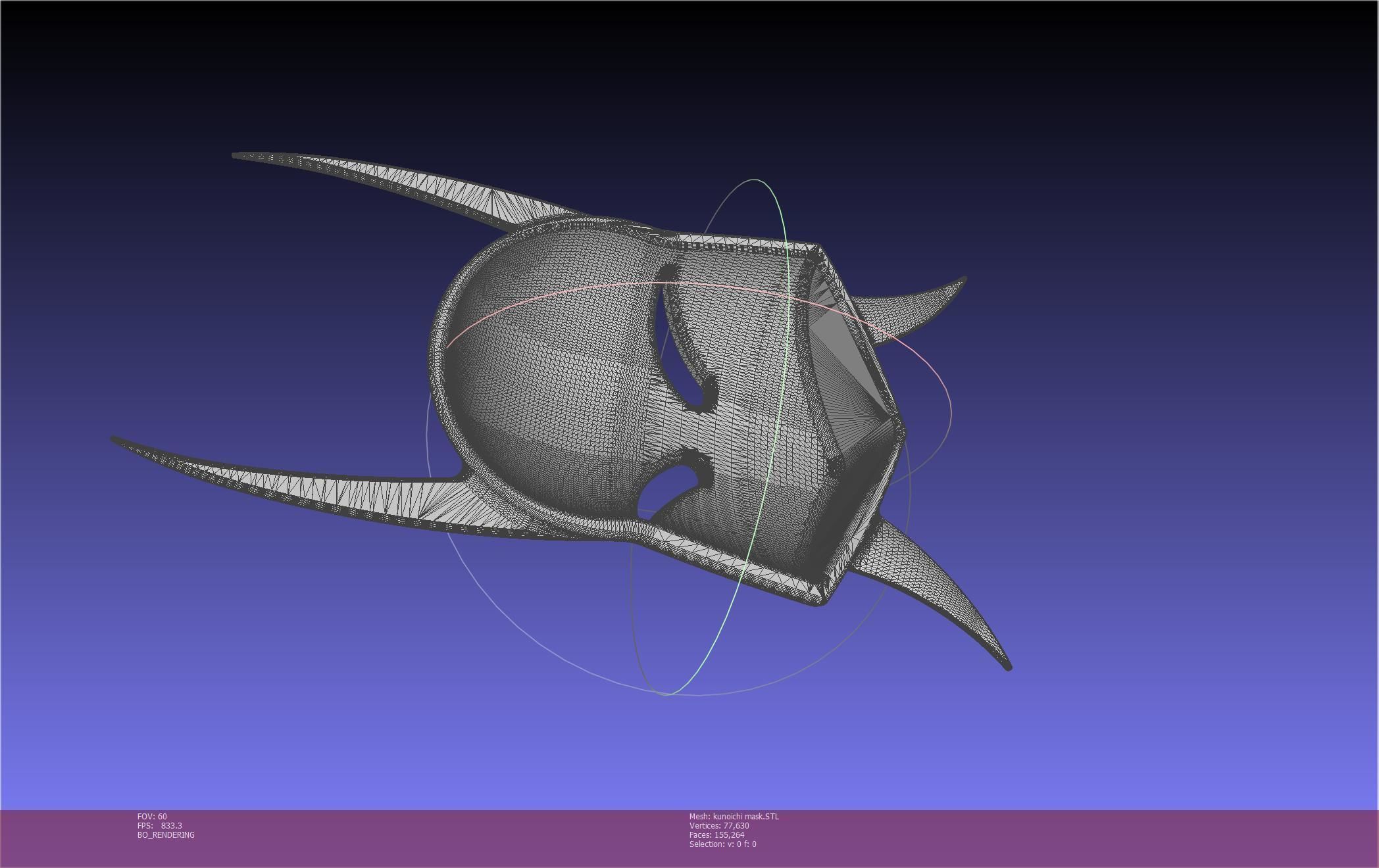1379x868 pixels.
Task: Click the Selection: v: 0 f: 0 text
Action: (x=722, y=844)
